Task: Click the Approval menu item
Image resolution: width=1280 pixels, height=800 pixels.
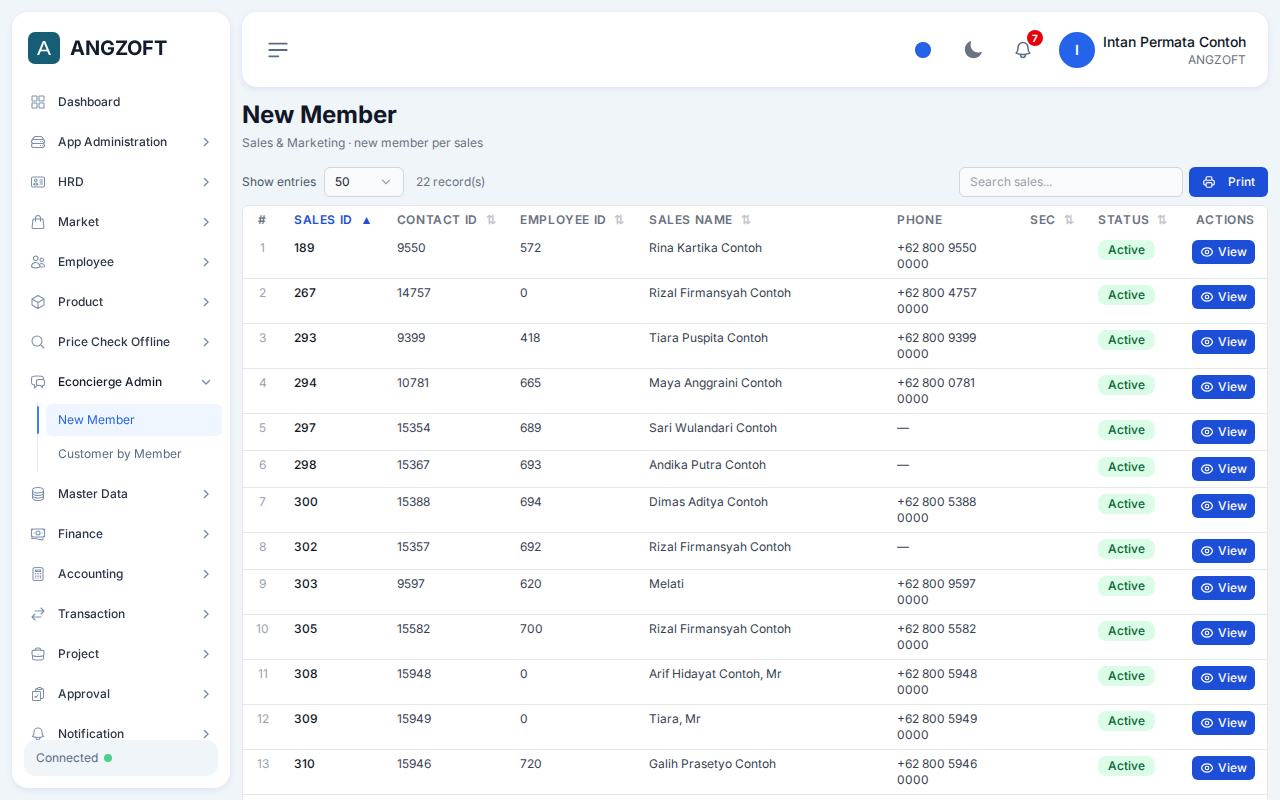Action: (121, 694)
